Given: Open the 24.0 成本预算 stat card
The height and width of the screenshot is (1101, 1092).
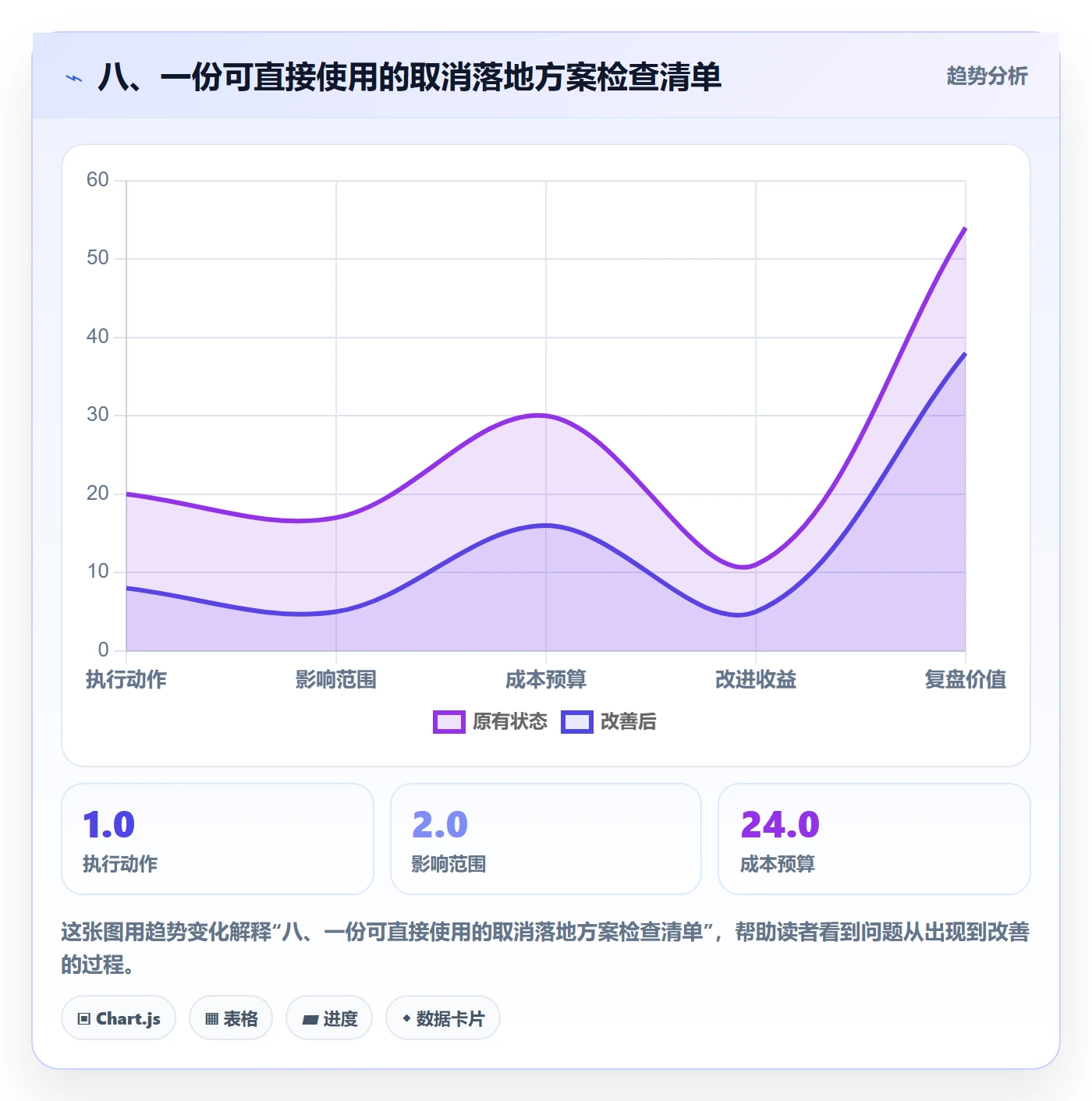Looking at the screenshot, I should (x=874, y=839).
